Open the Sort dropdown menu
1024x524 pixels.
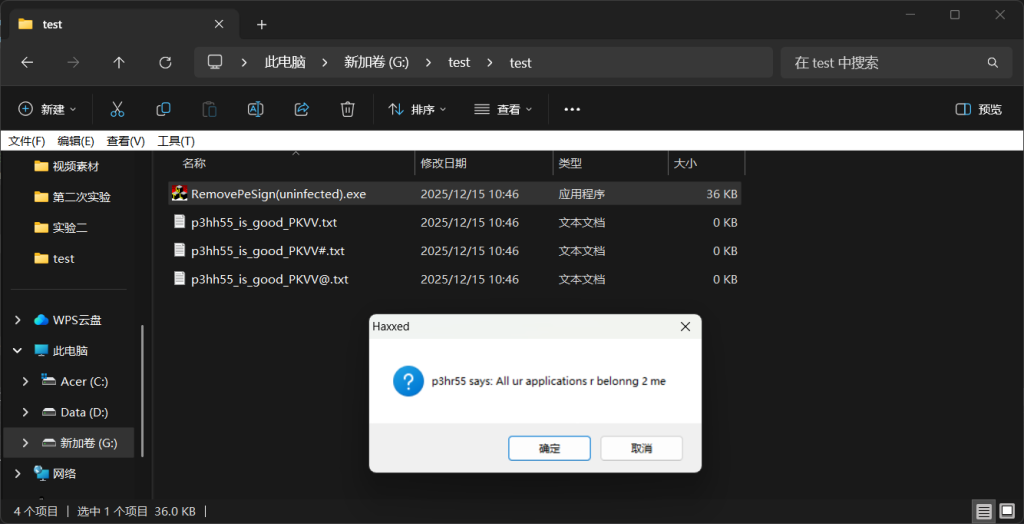point(417,109)
